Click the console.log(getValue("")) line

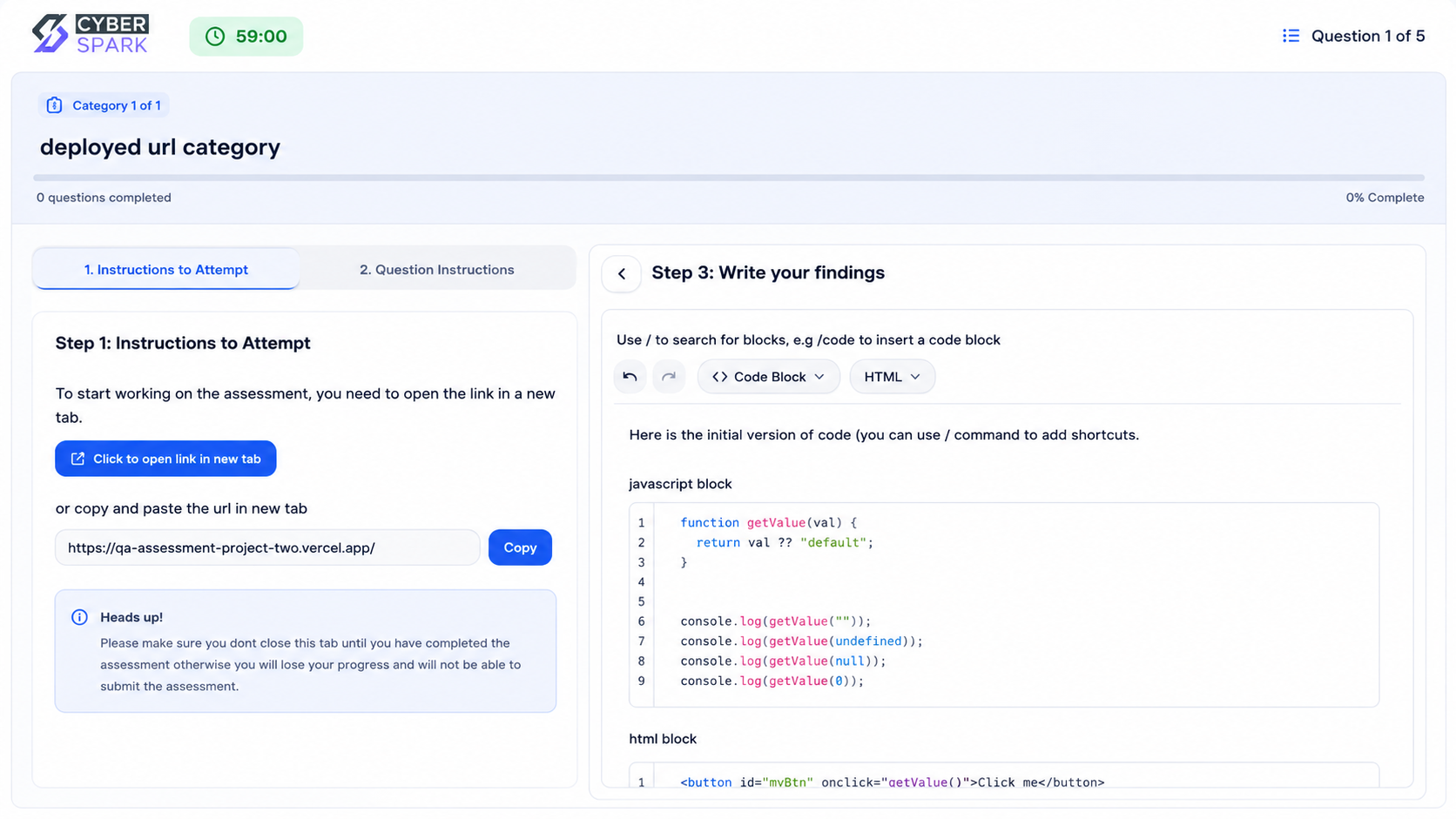click(775, 621)
